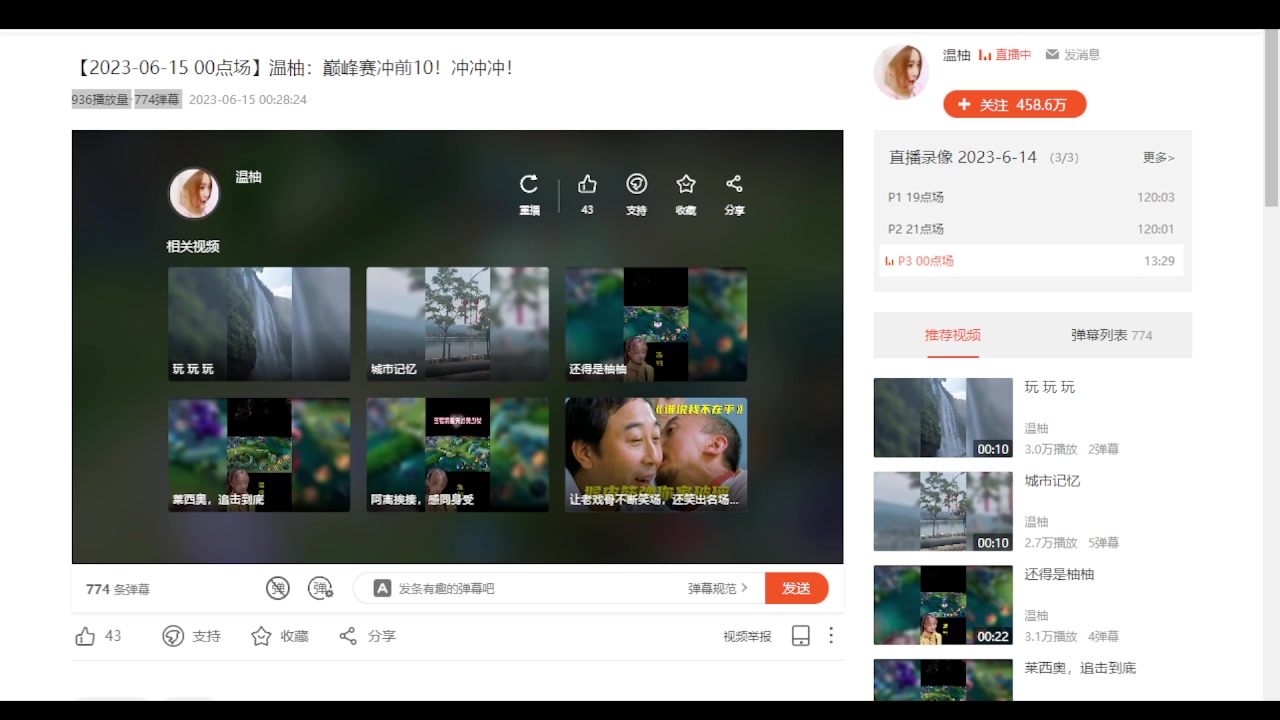Like the video via thumbs-up icon showing 43
This screenshot has height=720, width=1280.
coord(587,192)
